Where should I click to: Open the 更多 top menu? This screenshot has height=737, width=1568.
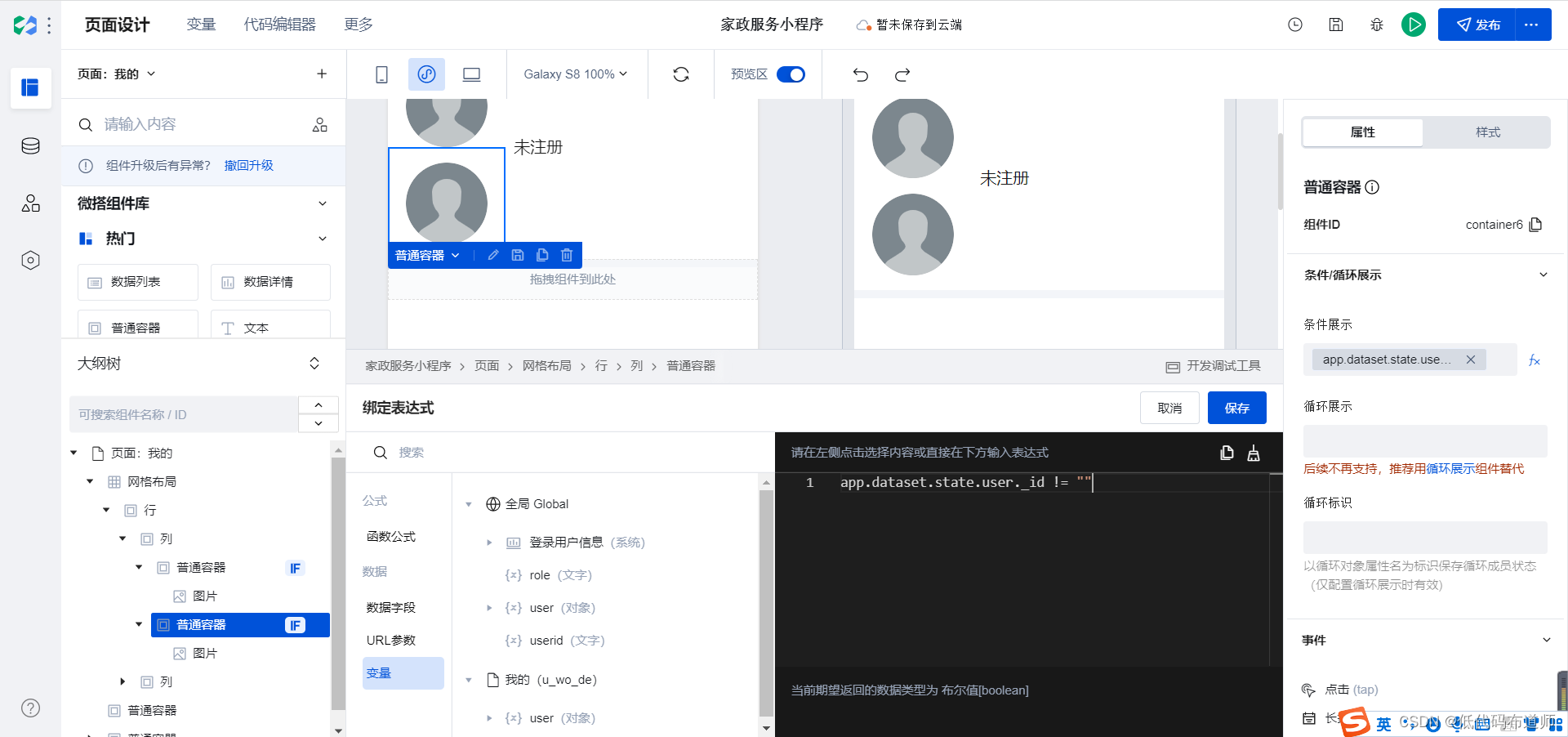(x=359, y=25)
